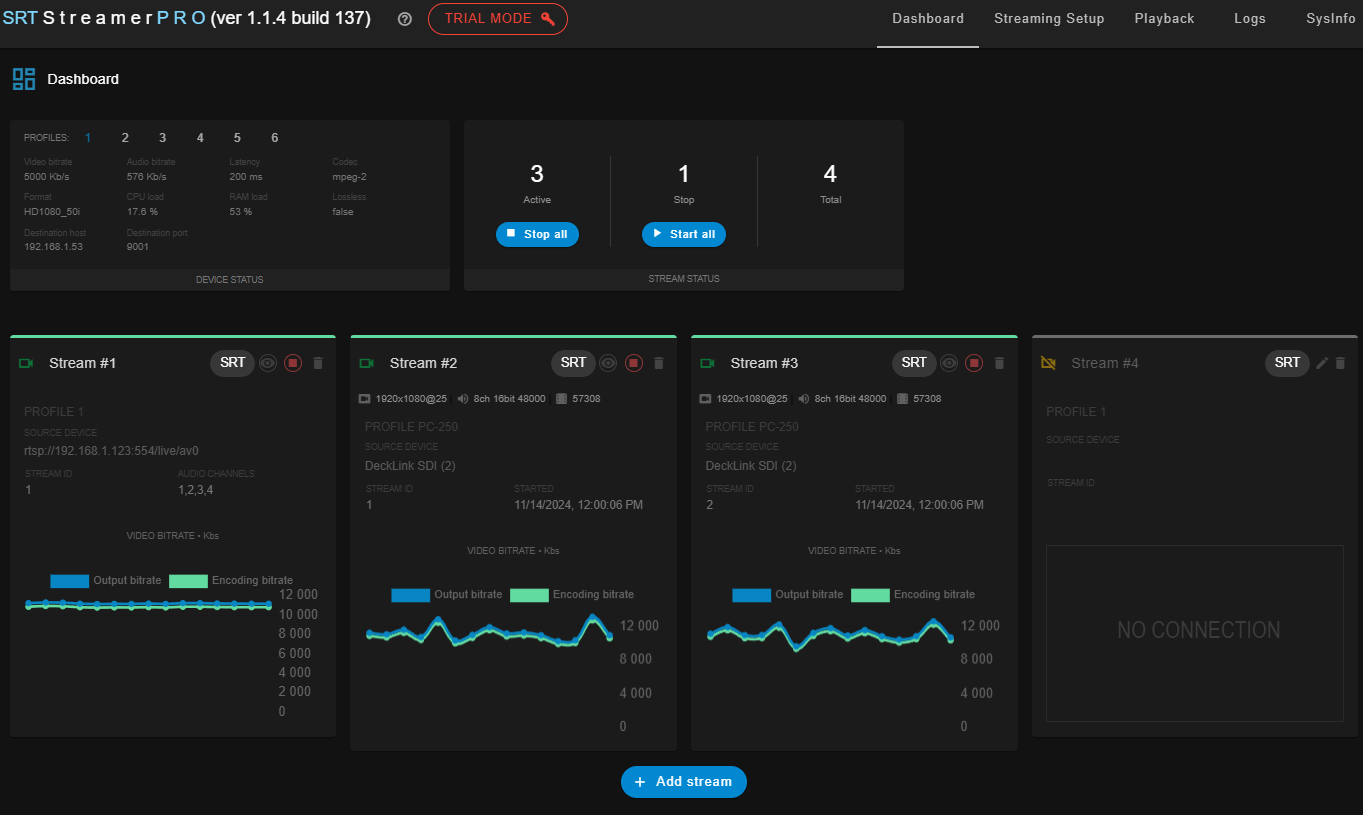Select profile 4 in device status

click(200, 138)
